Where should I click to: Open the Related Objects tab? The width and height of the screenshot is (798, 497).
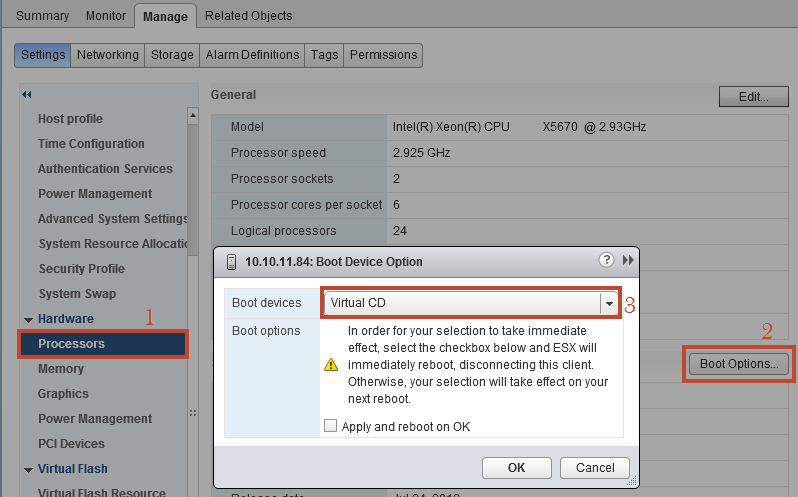[249, 16]
